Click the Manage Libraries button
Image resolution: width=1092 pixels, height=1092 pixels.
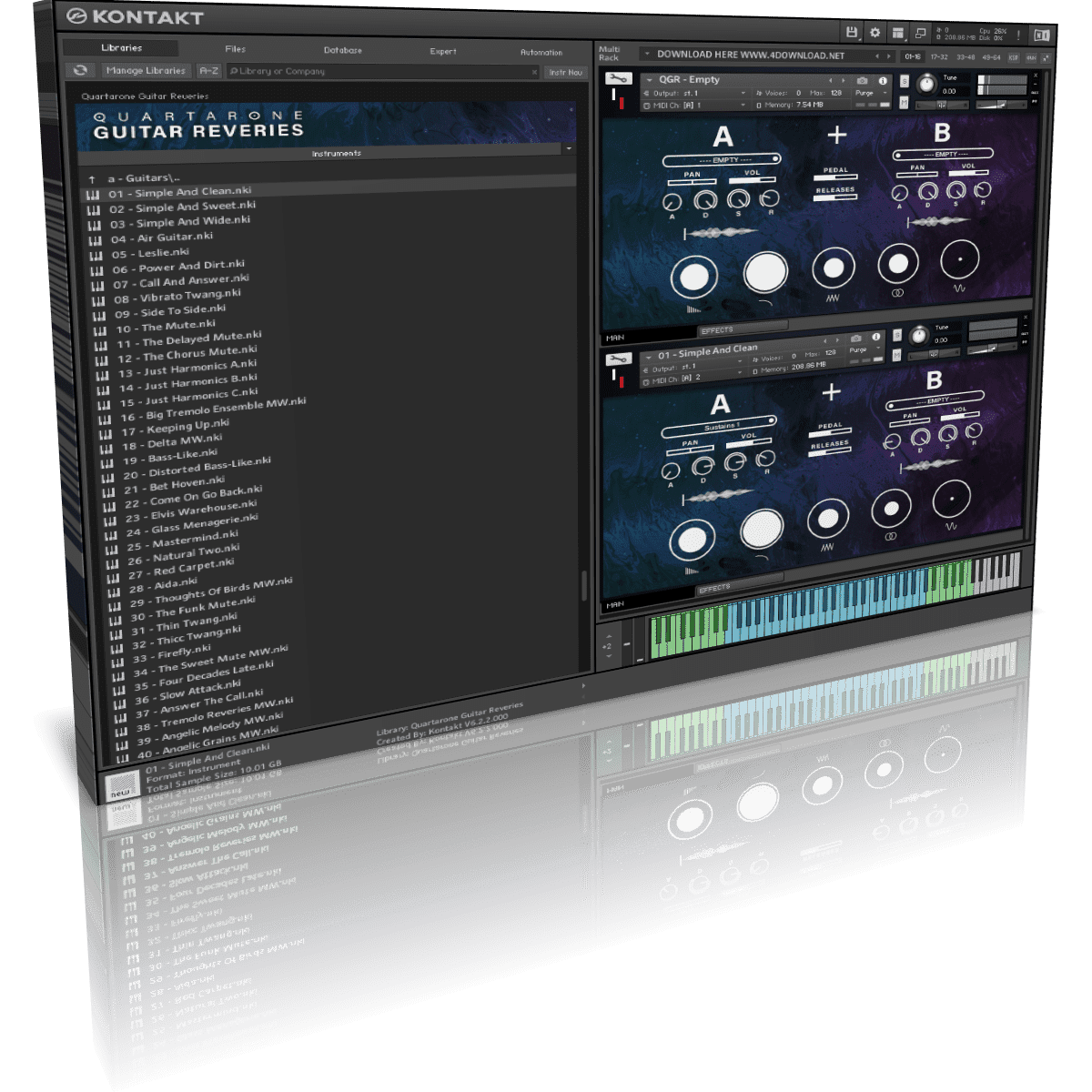(x=145, y=70)
